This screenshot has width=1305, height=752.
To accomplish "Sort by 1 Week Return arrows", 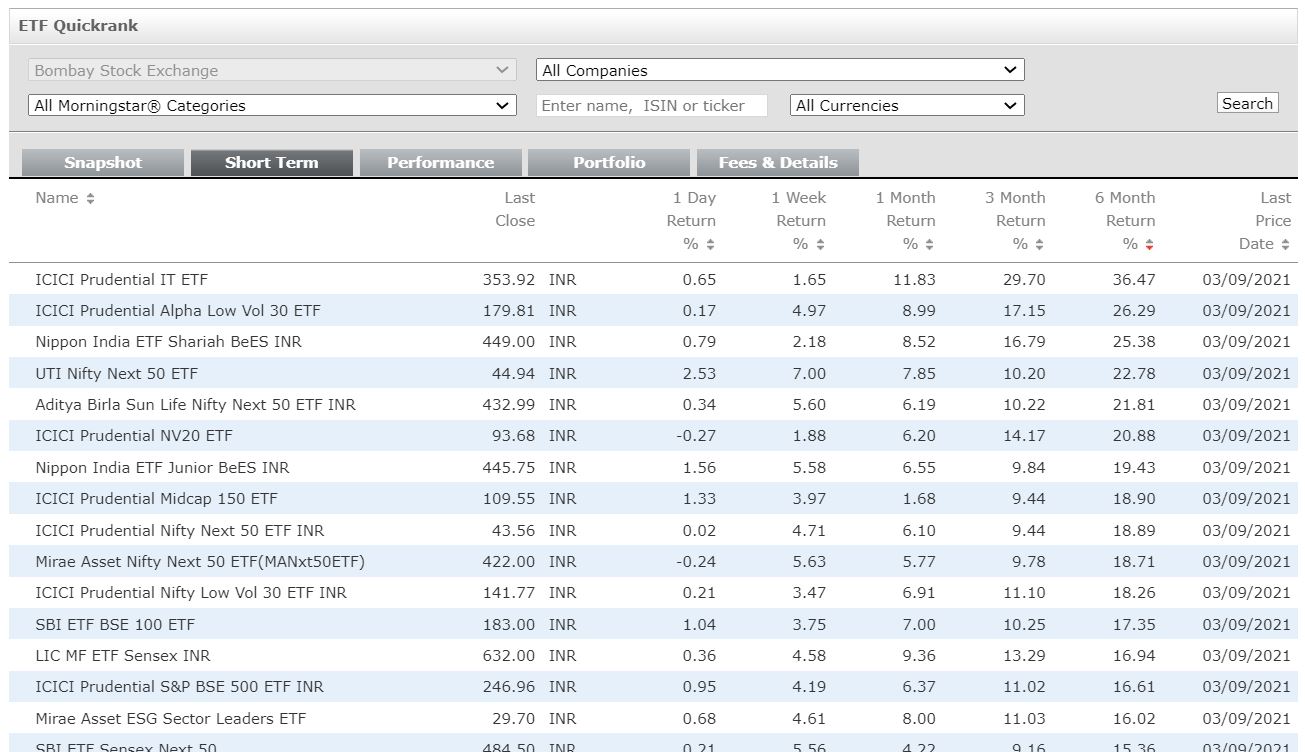I will (x=820, y=245).
